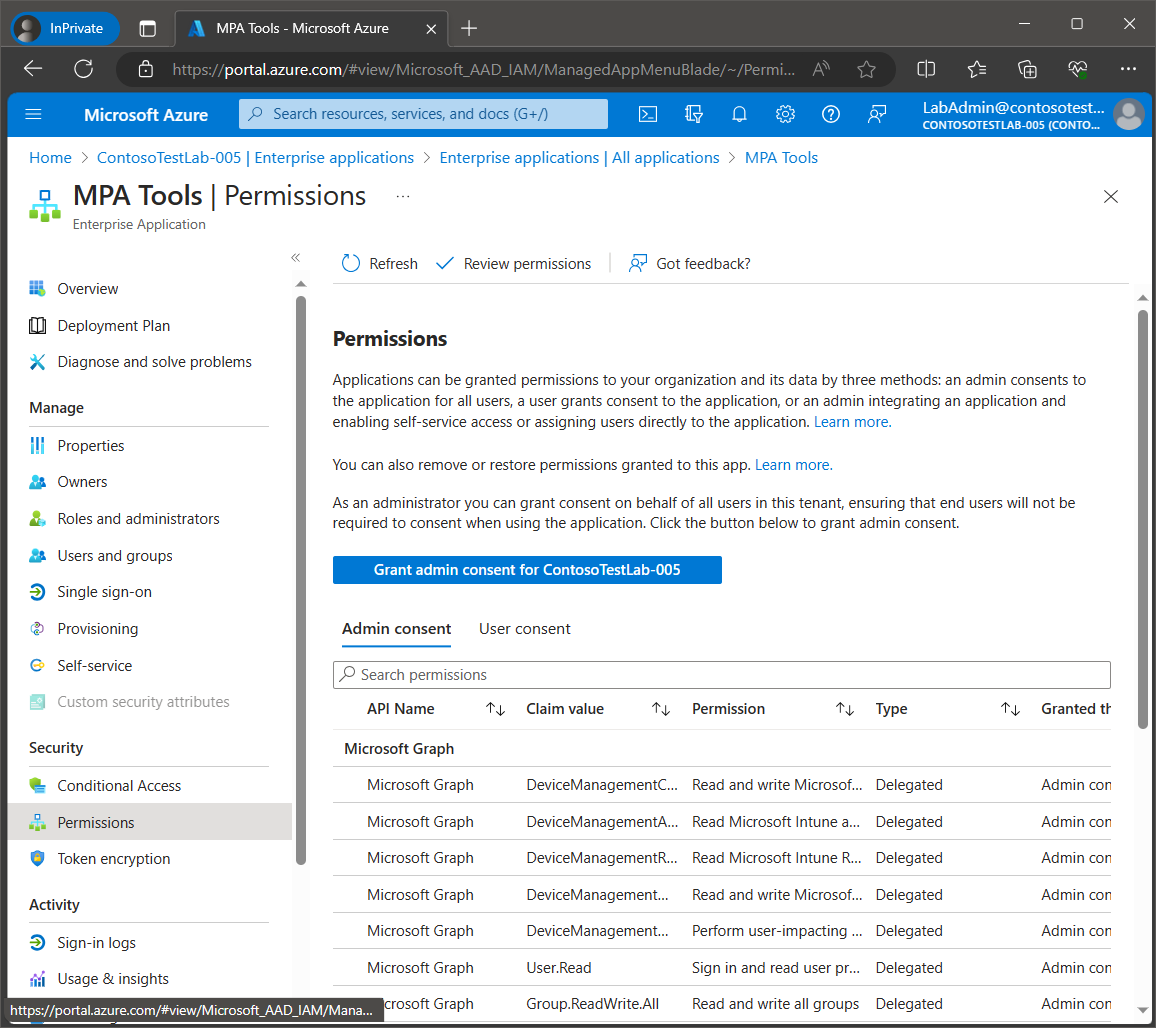Click the browser address bar URL
1156x1028 pixels.
tap(483, 69)
